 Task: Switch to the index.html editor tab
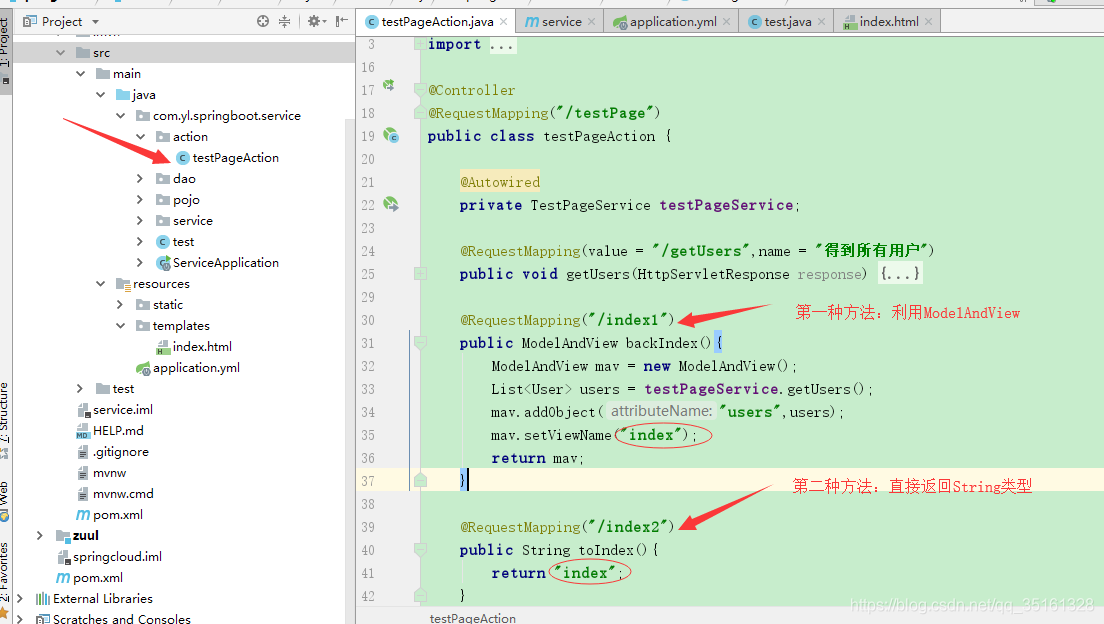tap(888, 22)
